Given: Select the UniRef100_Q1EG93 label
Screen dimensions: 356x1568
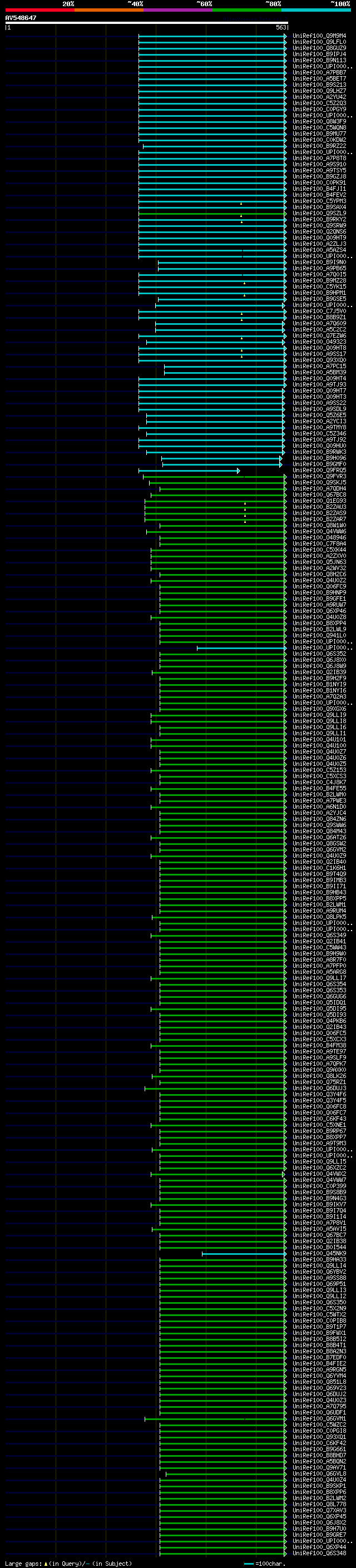Looking at the screenshot, I should point(319,501).
